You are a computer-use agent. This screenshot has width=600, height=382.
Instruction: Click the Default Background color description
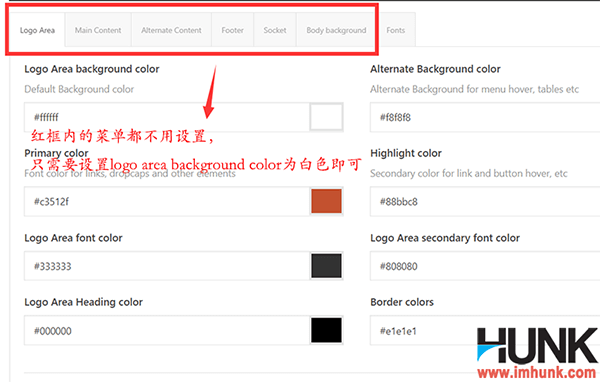(x=79, y=89)
